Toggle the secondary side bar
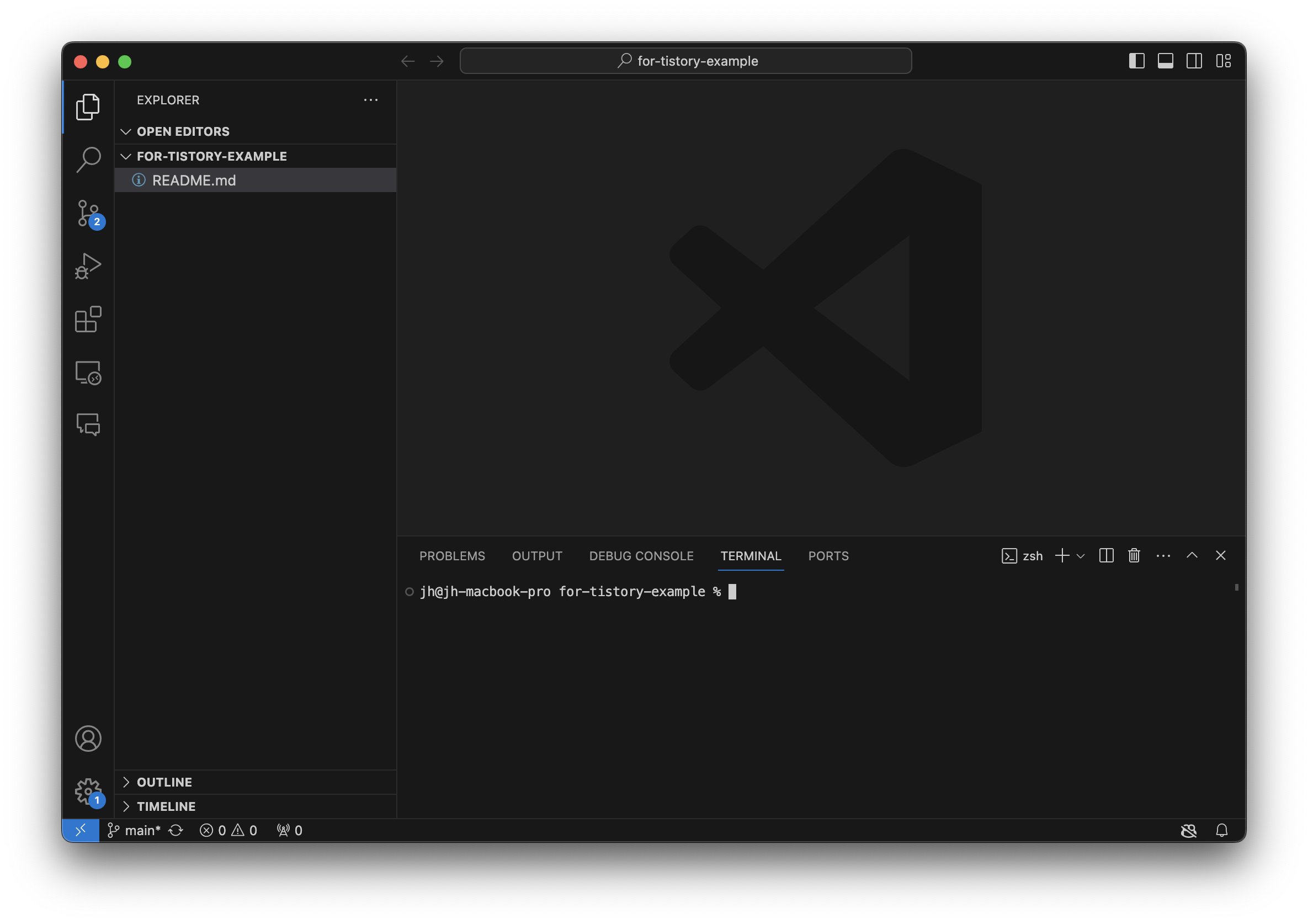The width and height of the screenshot is (1308, 924). click(1194, 61)
